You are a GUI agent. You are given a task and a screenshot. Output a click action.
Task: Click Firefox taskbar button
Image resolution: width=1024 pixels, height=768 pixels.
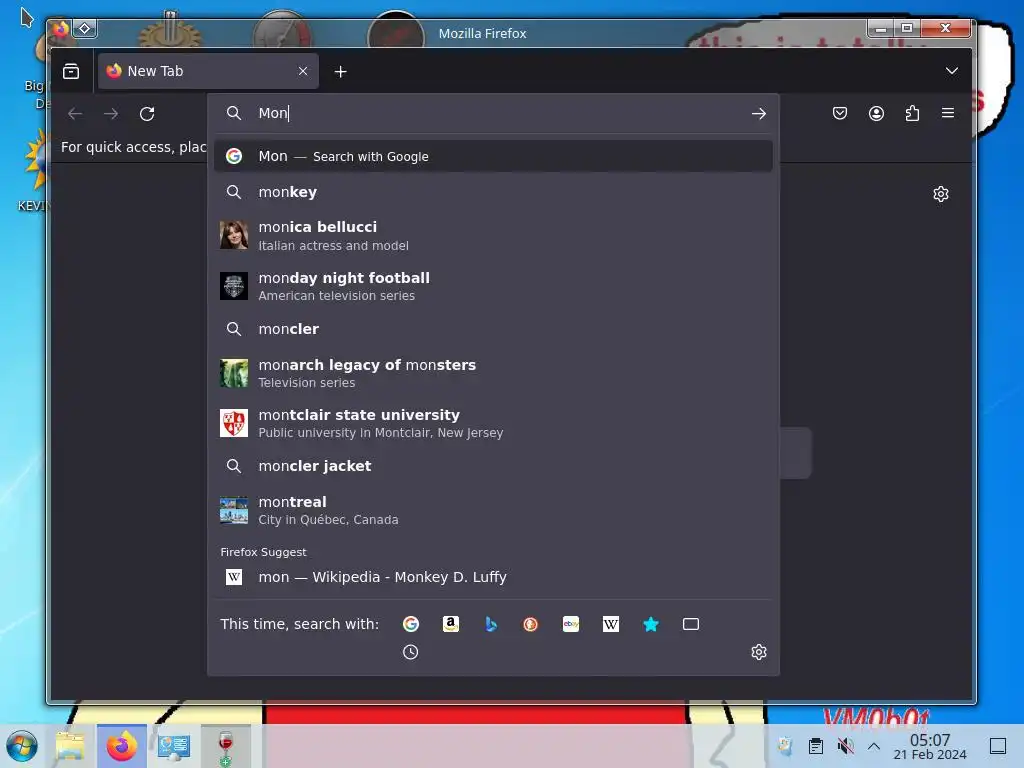[x=122, y=746]
